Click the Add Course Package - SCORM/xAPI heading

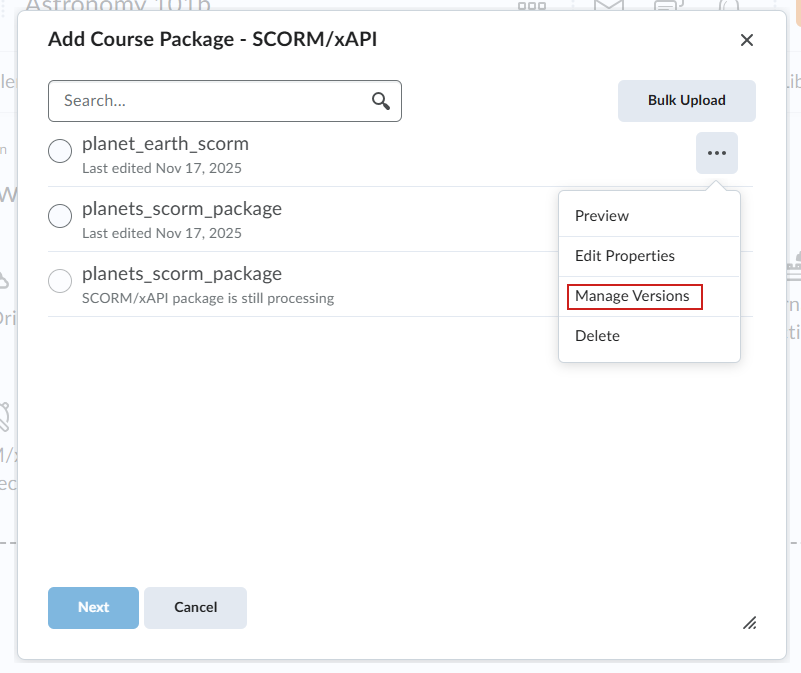(212, 39)
